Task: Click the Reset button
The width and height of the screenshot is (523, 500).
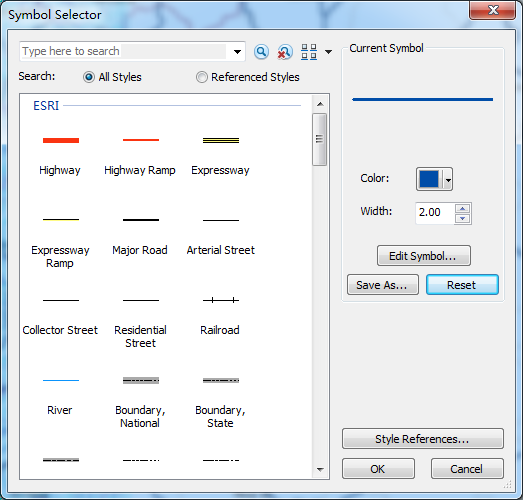Action: click(x=462, y=285)
